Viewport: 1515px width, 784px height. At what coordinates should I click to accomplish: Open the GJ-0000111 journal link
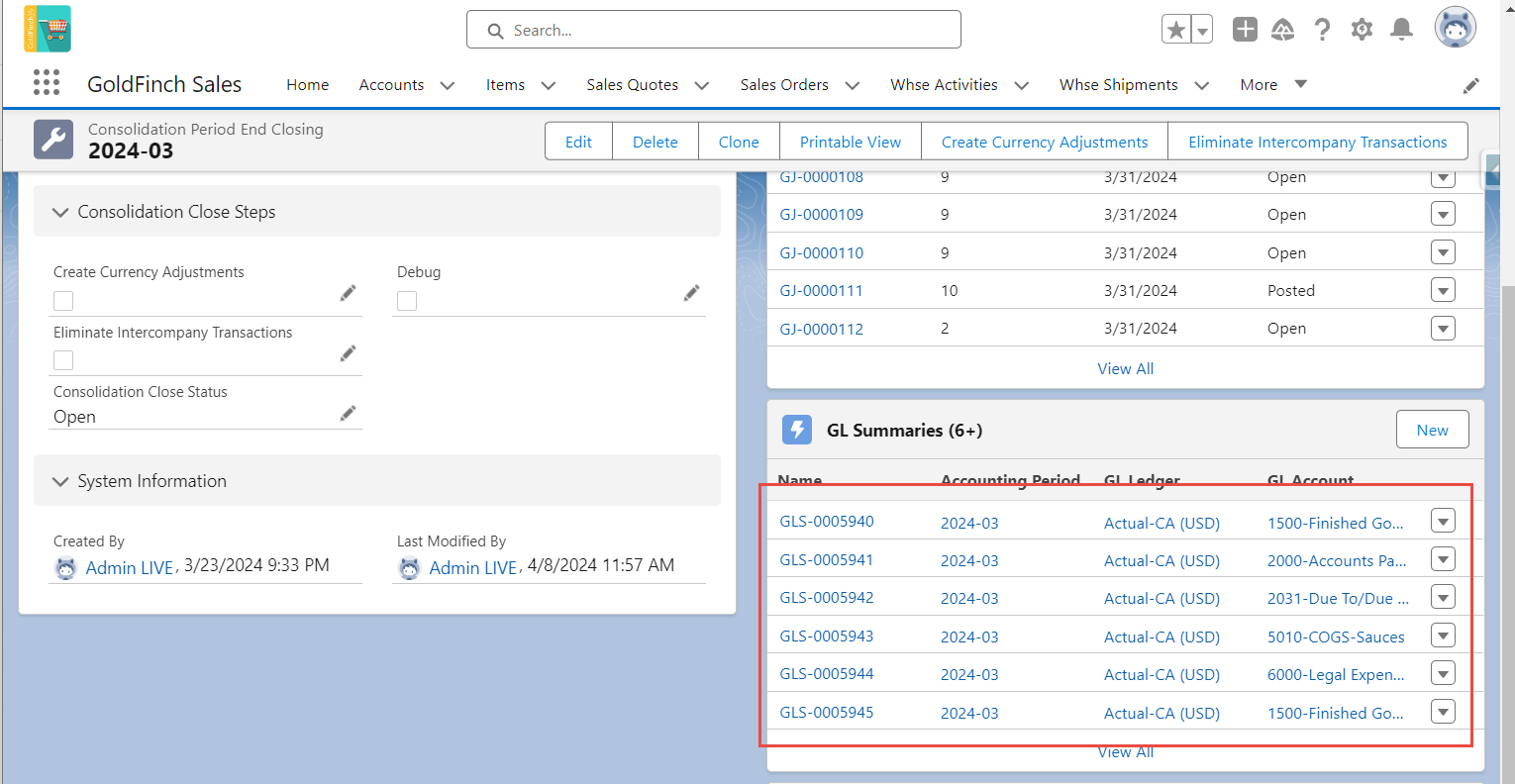click(x=821, y=290)
